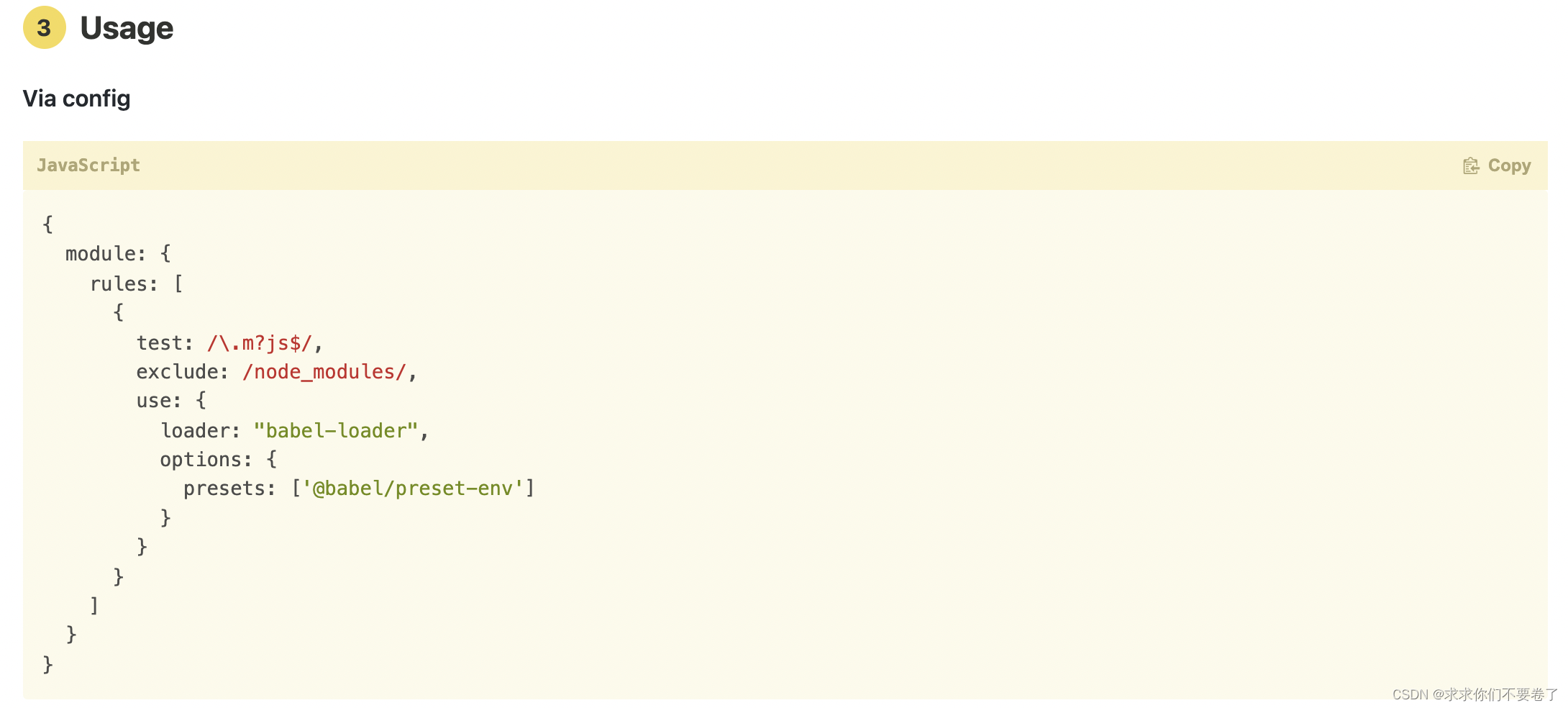Click the module key in code
1568x708 pixels.
100,254
